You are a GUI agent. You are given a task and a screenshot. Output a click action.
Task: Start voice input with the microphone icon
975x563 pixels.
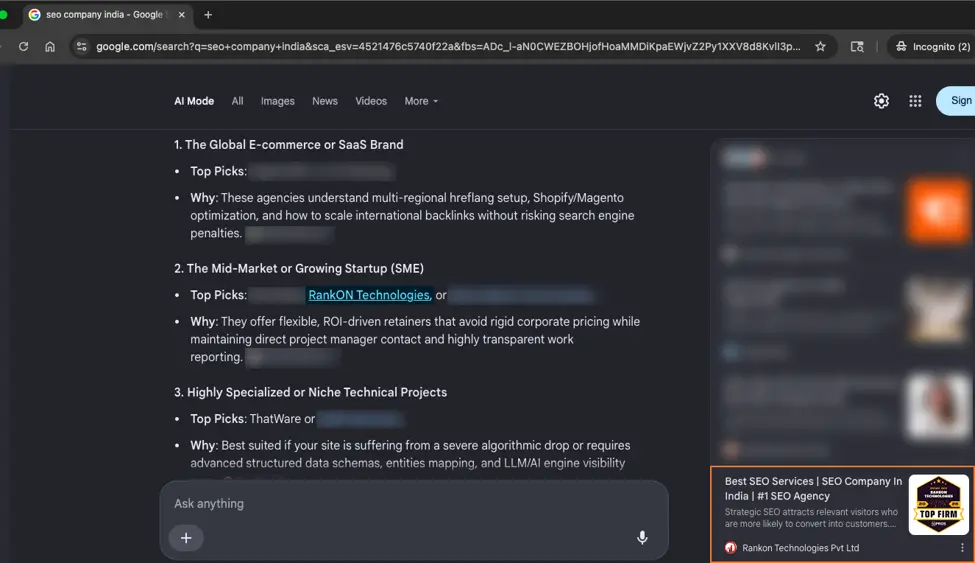tap(642, 537)
